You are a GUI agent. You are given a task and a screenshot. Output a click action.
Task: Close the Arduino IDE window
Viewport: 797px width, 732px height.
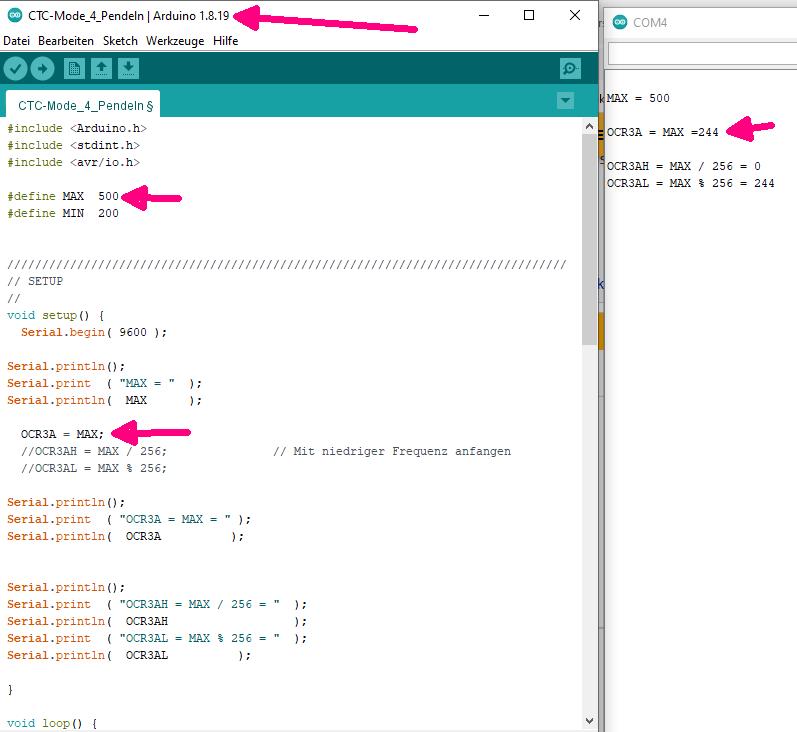(575, 15)
